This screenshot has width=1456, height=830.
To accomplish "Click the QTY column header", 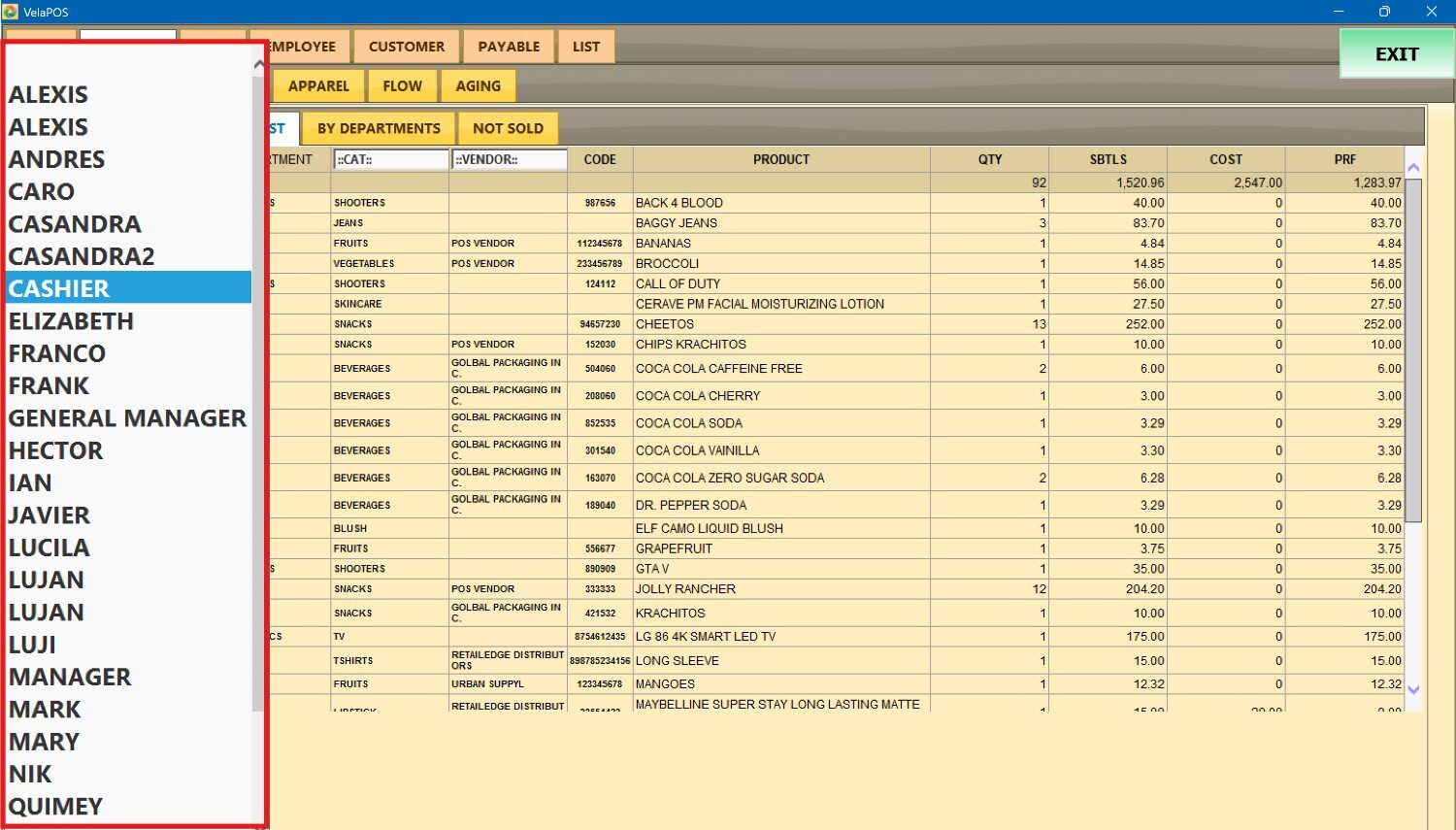I will click(x=989, y=159).
